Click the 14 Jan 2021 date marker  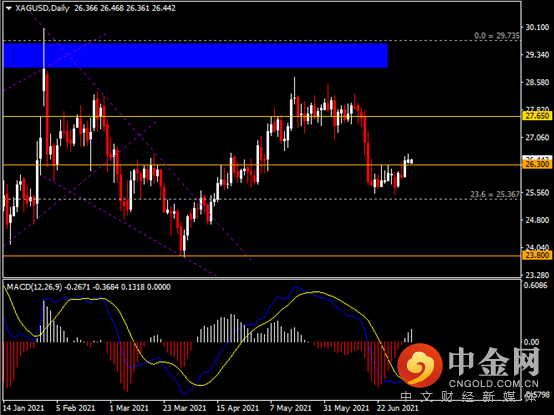tap(23, 408)
